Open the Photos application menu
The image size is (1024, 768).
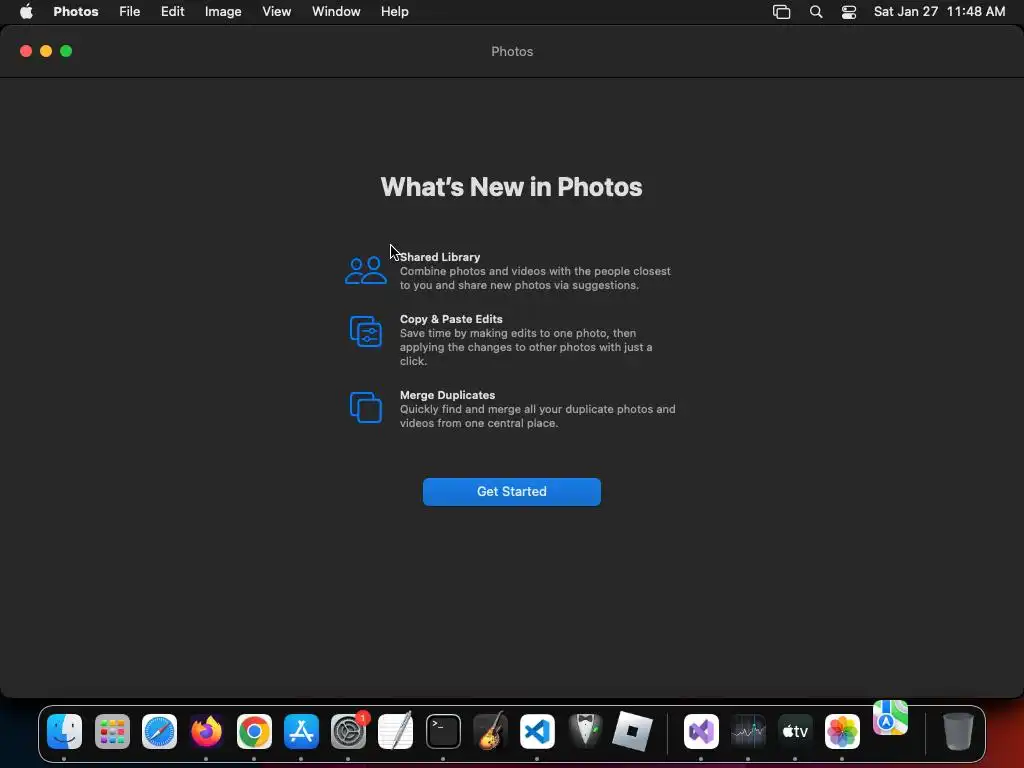[x=76, y=12]
